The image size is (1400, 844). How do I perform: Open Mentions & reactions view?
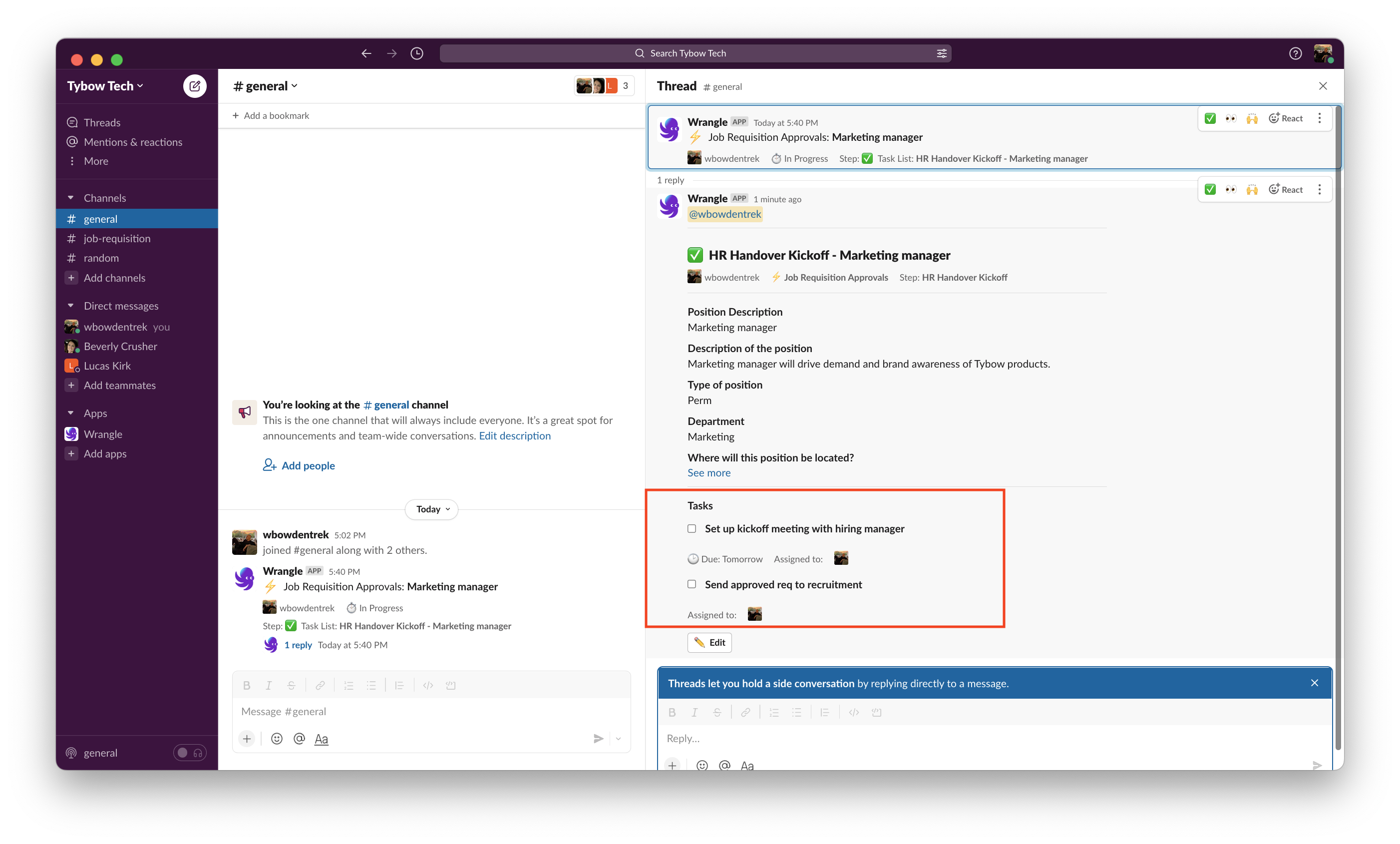tap(132, 142)
